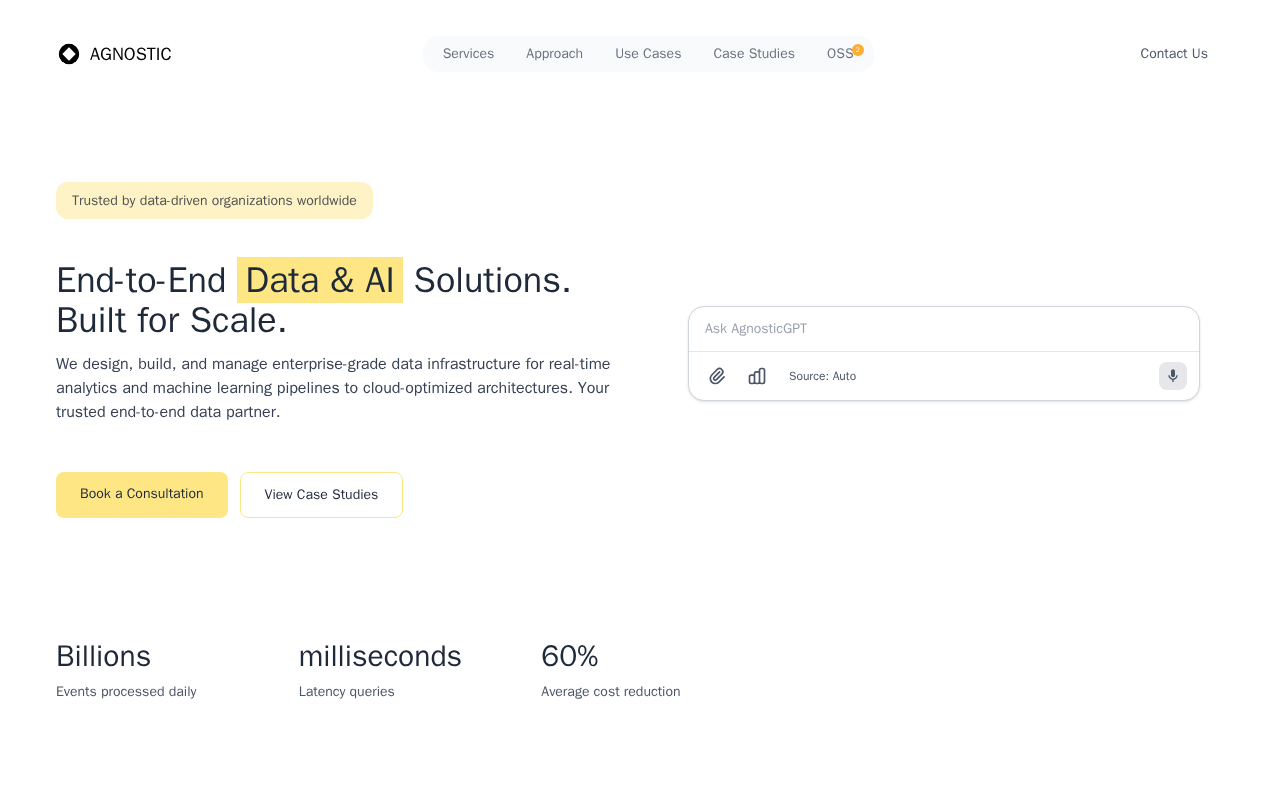Click the 'Trusted by data-driven organizations' pill
This screenshot has height=800, width=1280.
pos(214,201)
